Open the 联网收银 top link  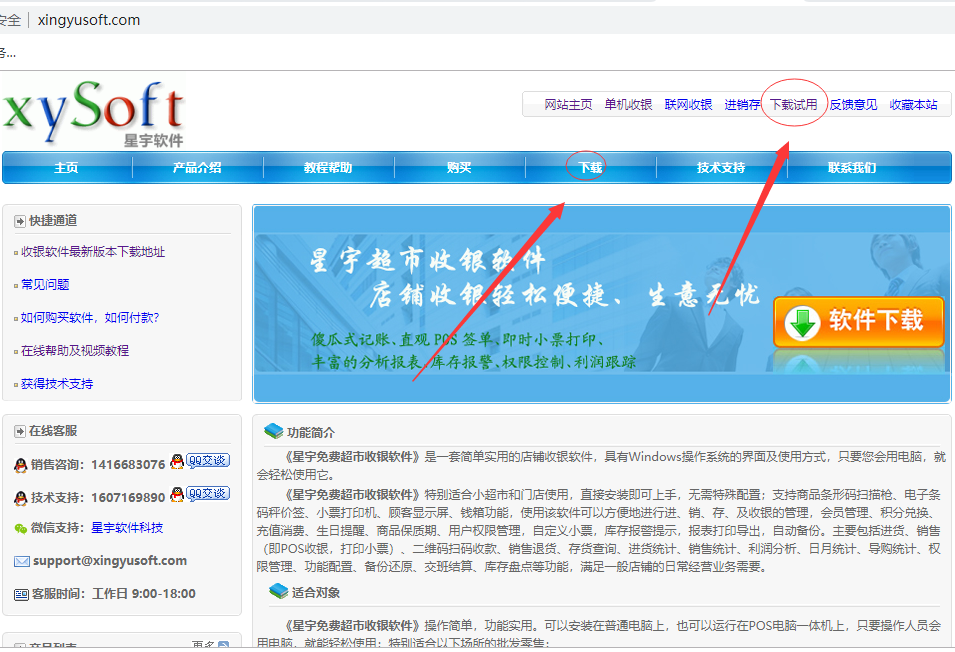click(x=688, y=105)
